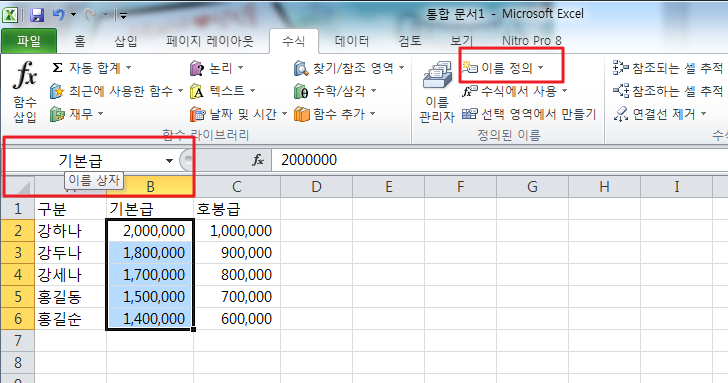Viewport: 728px width, 383px height.
Task: Click cell with value 1,800,000
Action: pos(150,253)
